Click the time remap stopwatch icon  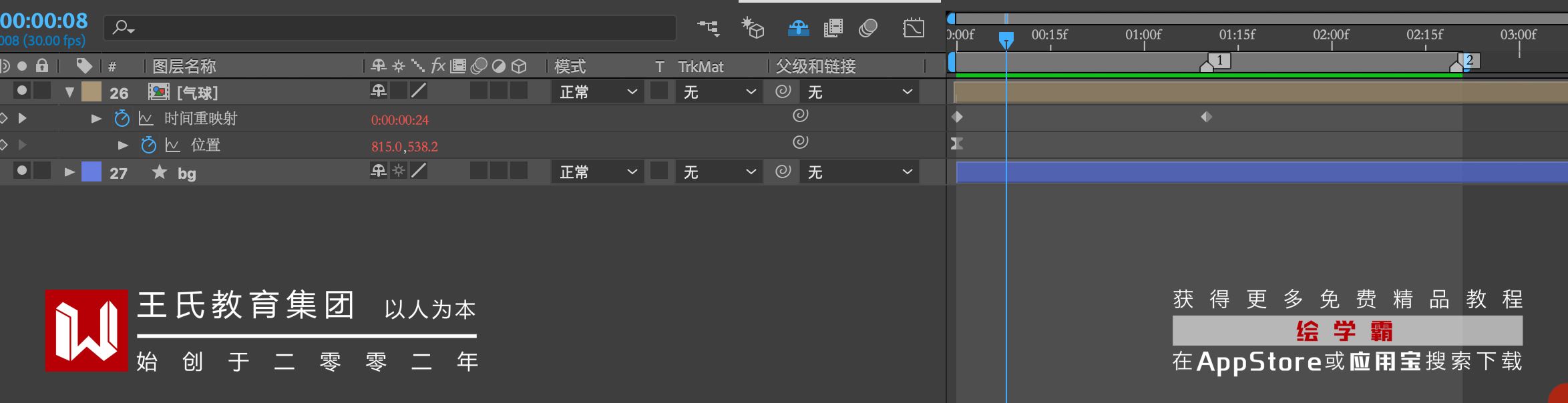[x=122, y=119]
